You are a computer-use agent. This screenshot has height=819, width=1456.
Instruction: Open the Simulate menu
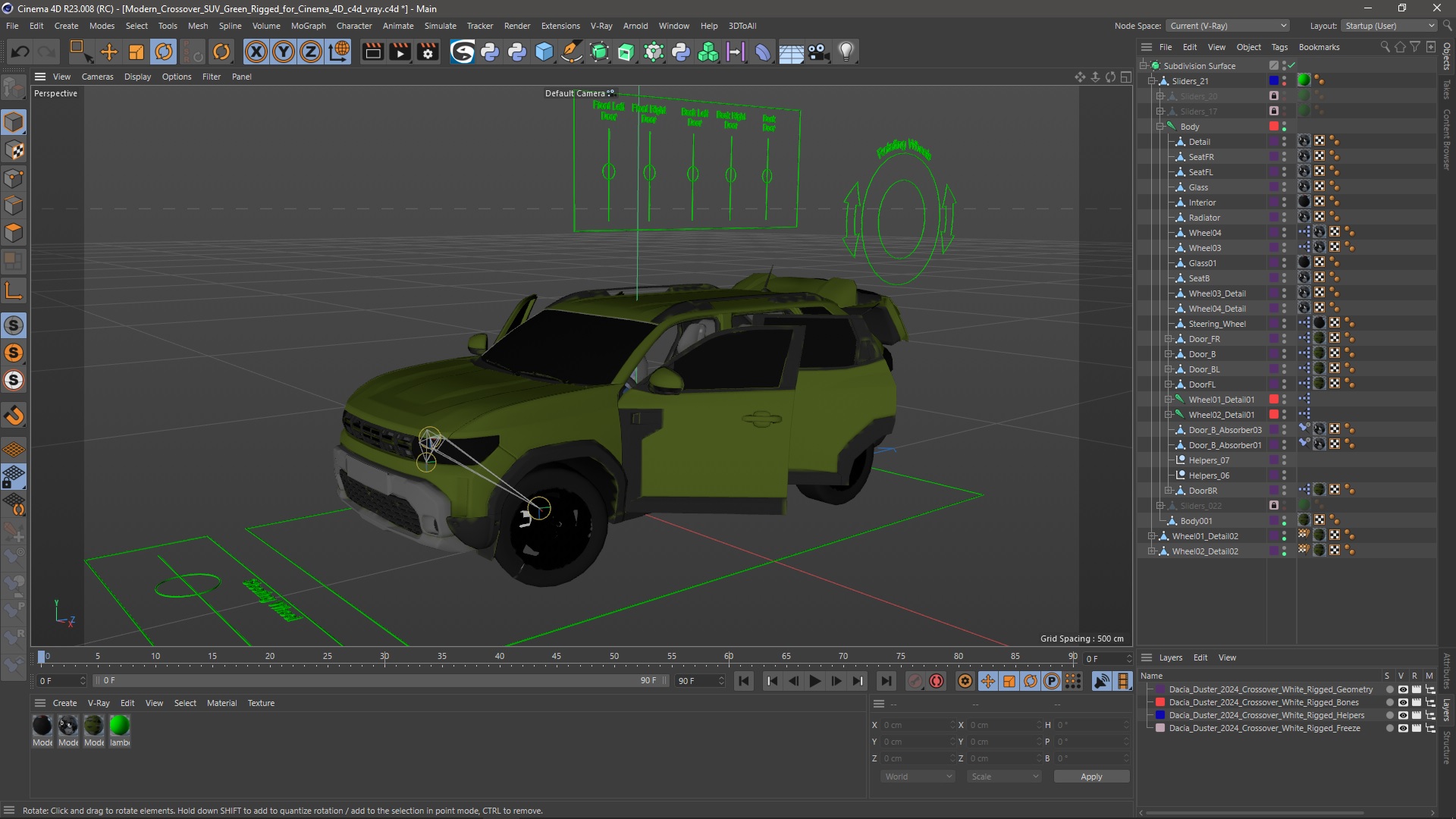440,26
